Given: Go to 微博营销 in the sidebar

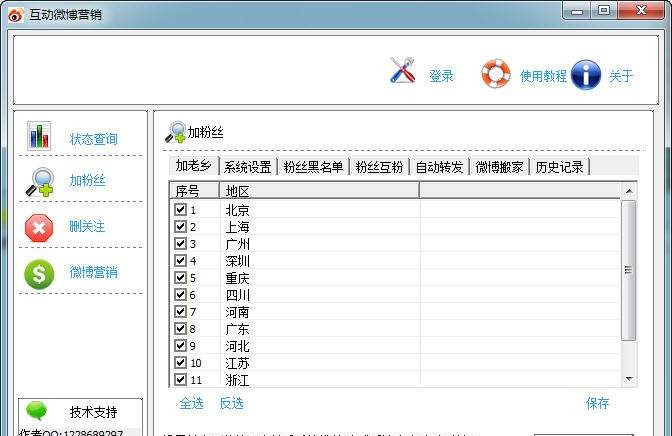Looking at the screenshot, I should (x=93, y=272).
